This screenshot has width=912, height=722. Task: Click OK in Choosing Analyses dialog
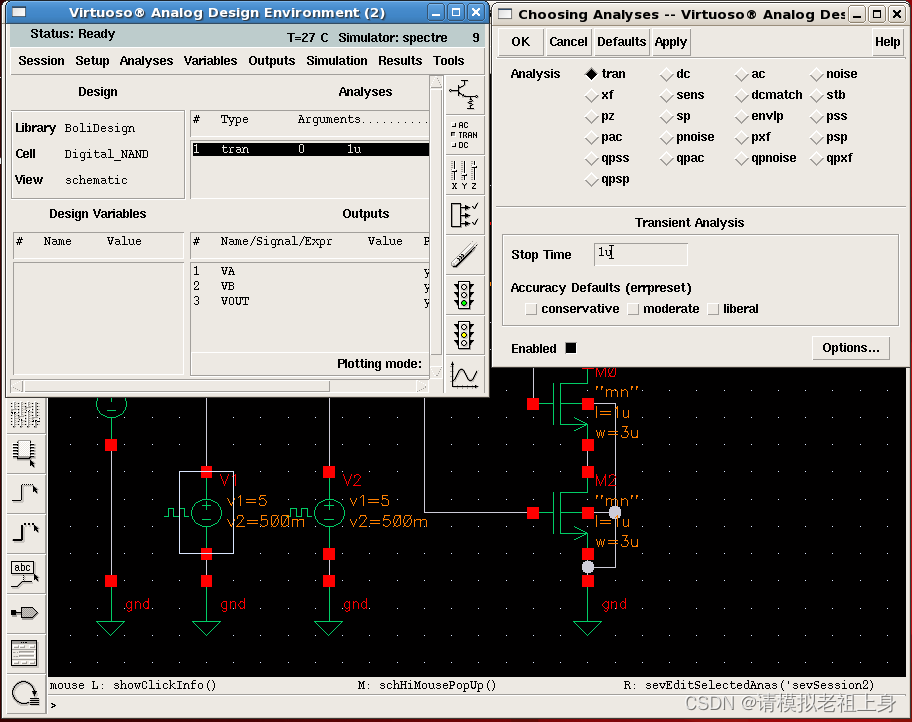click(x=521, y=42)
